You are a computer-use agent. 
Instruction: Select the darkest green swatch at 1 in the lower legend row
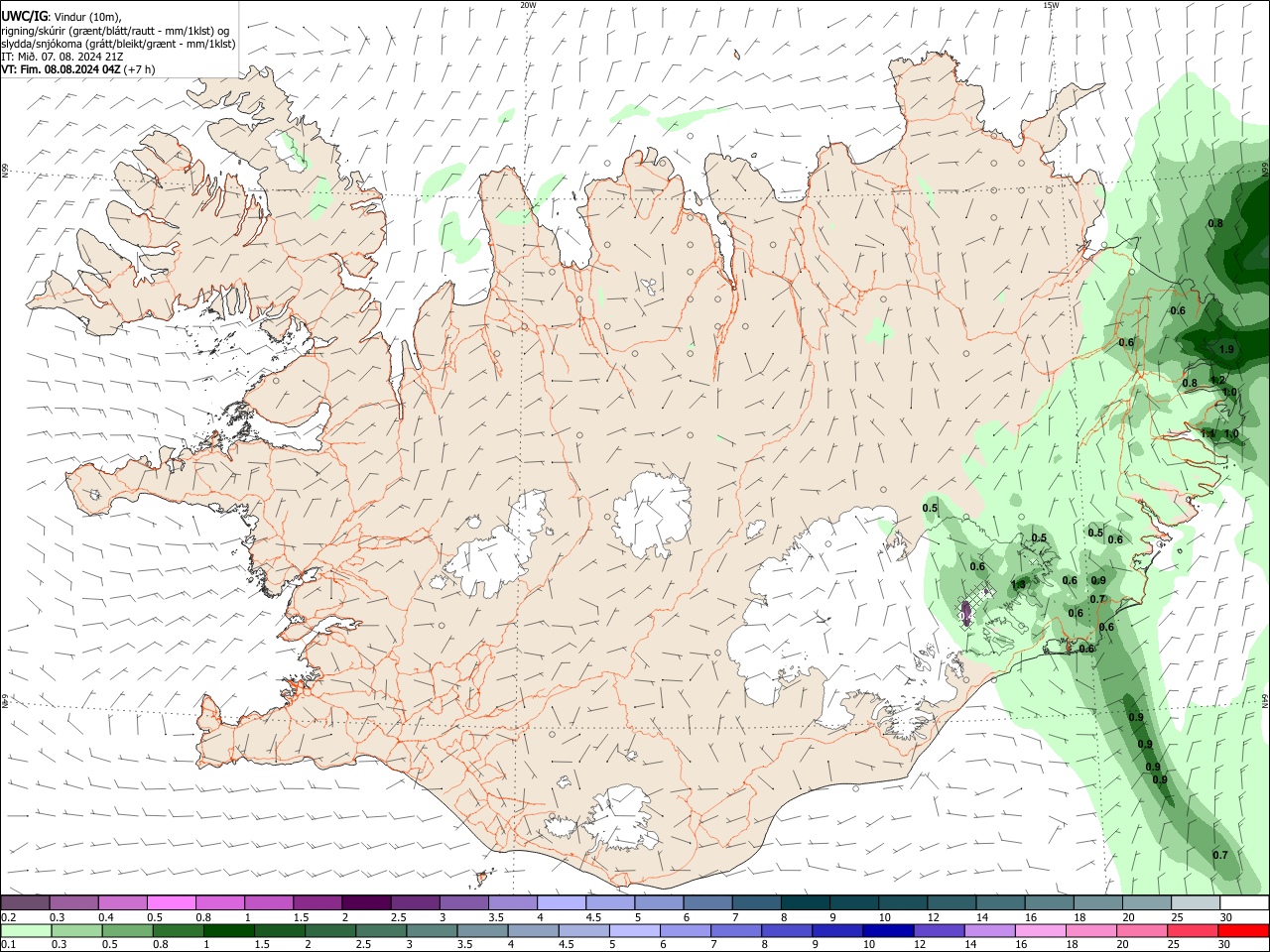tap(229, 931)
